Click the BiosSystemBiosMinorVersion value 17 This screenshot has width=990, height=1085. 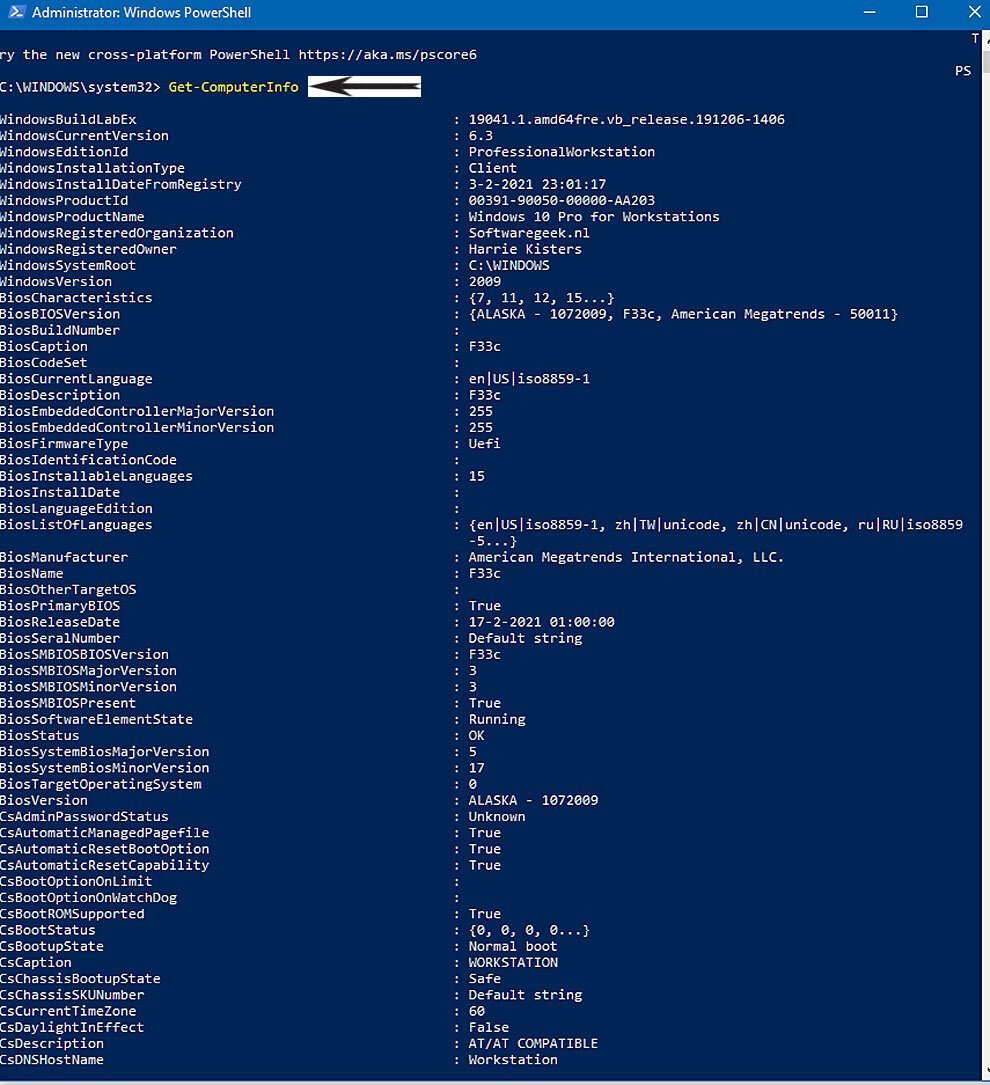pyautogui.click(x=477, y=768)
